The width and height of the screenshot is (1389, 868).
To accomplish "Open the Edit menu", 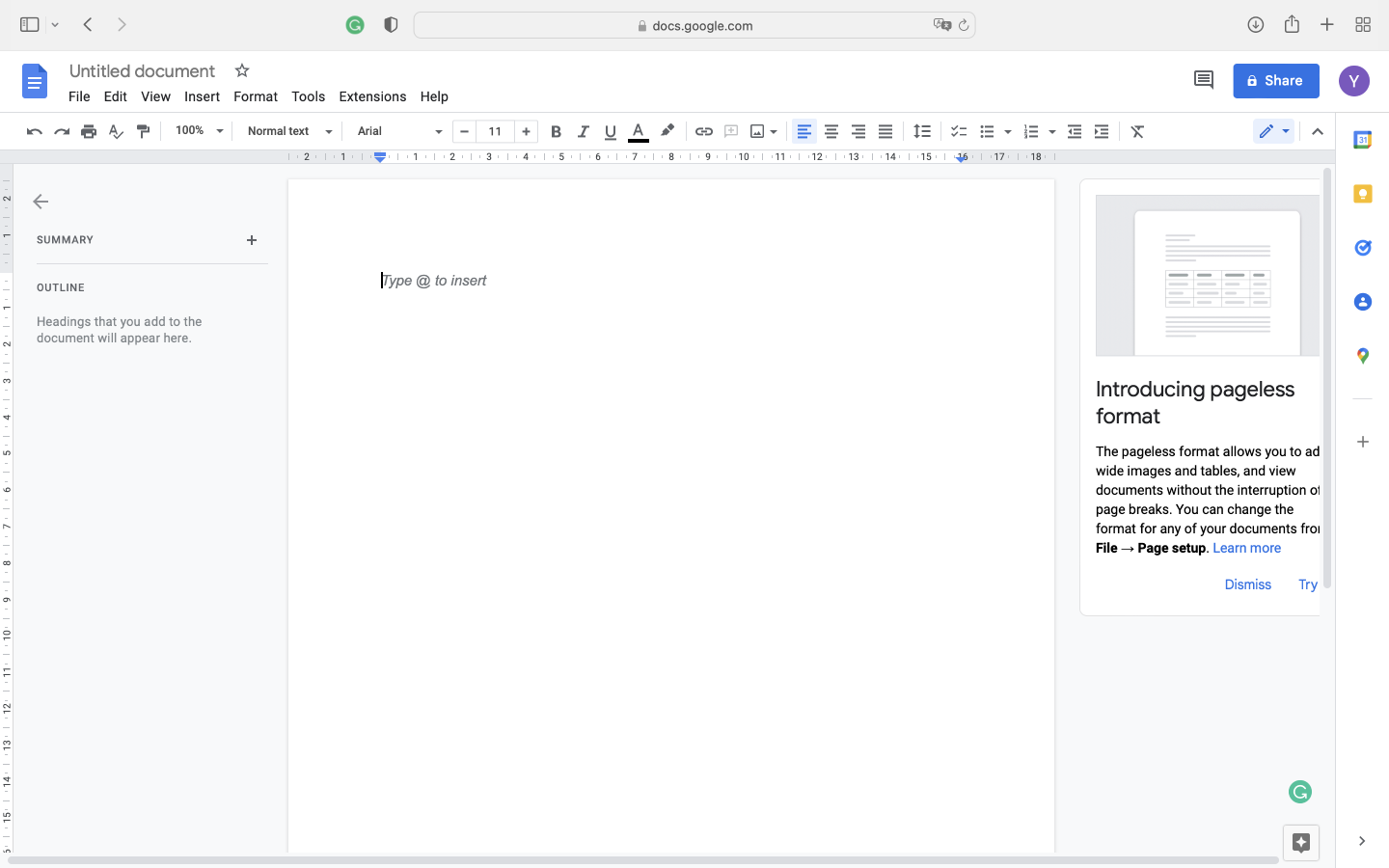I will click(116, 96).
